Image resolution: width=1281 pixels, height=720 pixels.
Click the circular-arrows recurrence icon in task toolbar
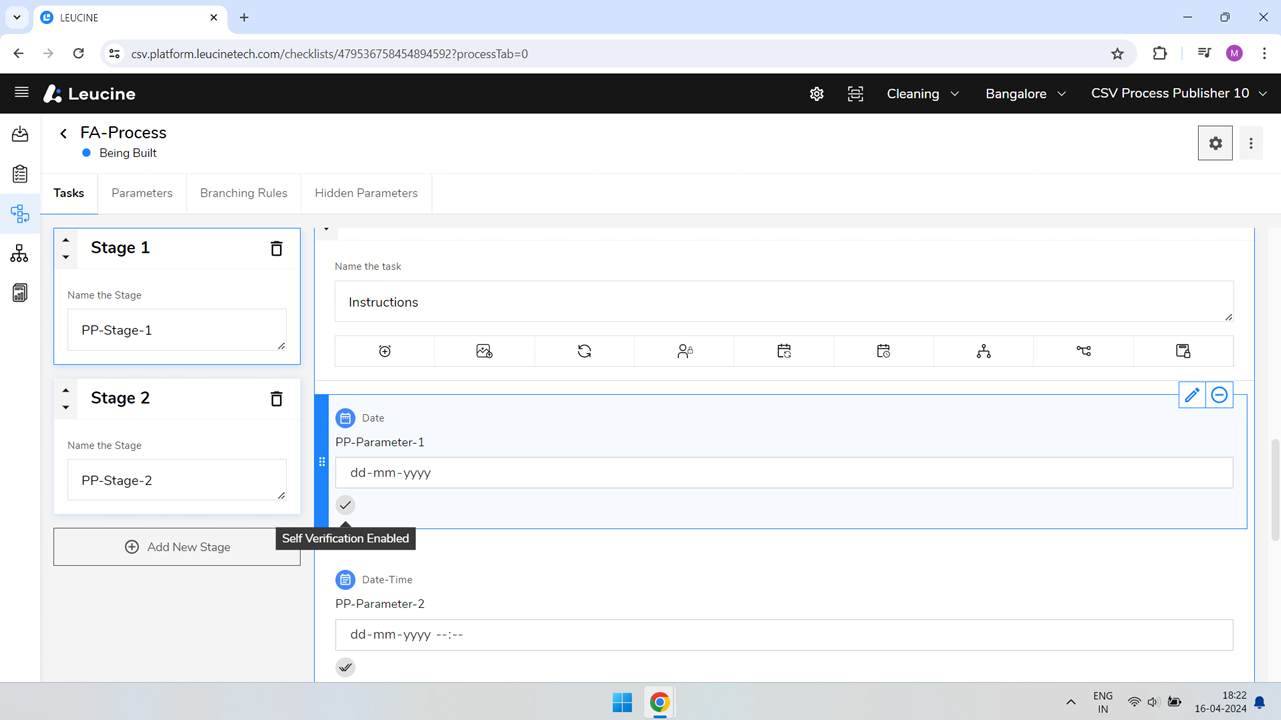point(584,351)
